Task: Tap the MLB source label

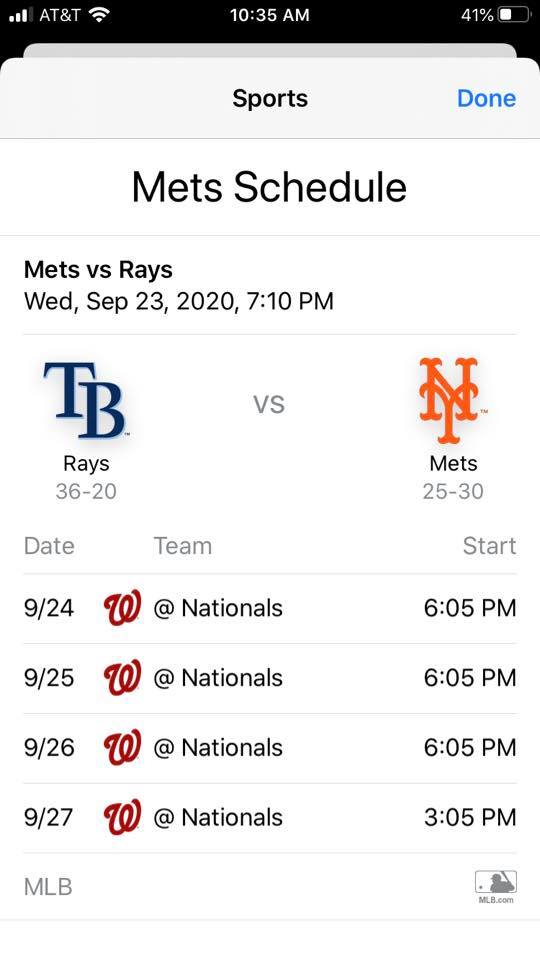Action: [x=48, y=887]
